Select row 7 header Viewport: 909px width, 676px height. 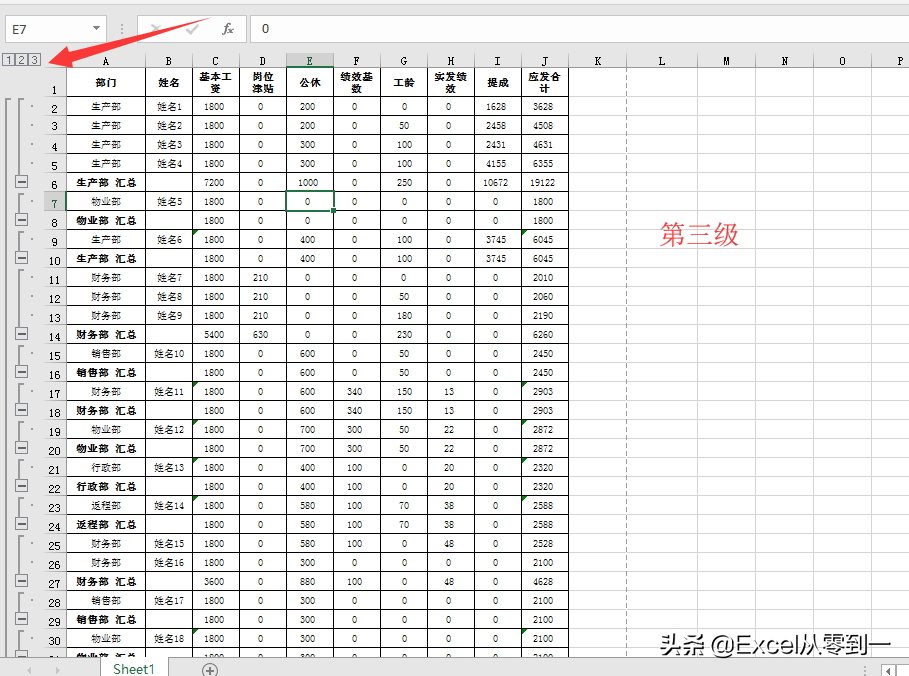pyautogui.click(x=54, y=202)
